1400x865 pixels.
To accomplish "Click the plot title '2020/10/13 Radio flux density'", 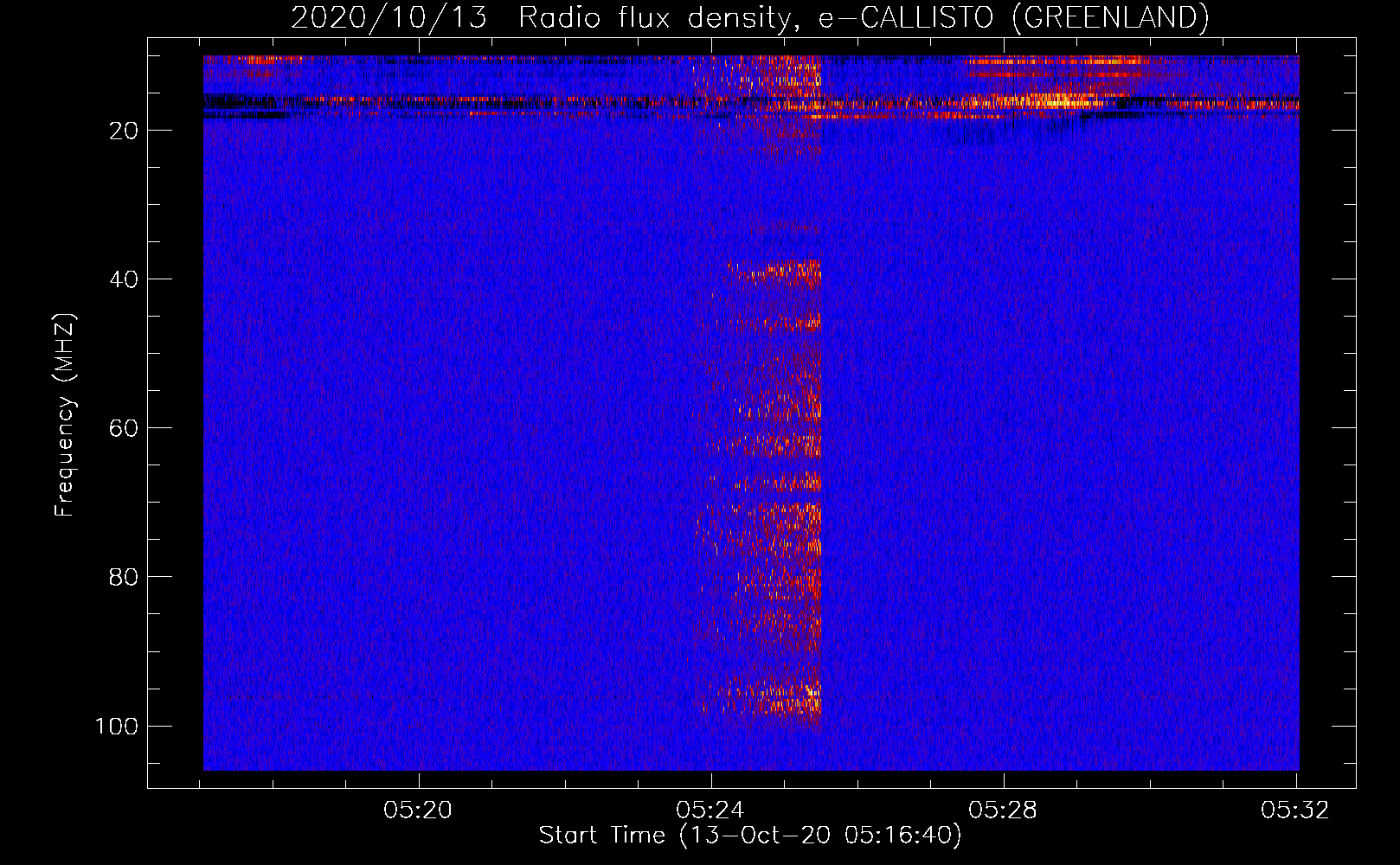I will (x=749, y=17).
